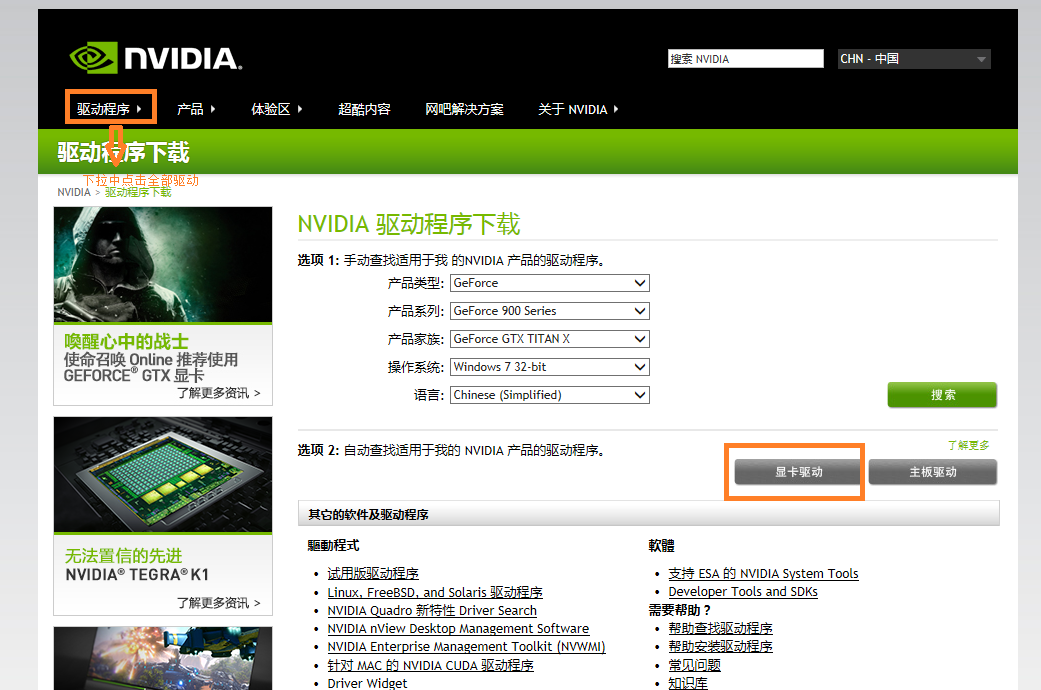Open NVIDIA nView Desktop Management Software link
Image resolution: width=1041 pixels, height=690 pixels.
click(458, 628)
